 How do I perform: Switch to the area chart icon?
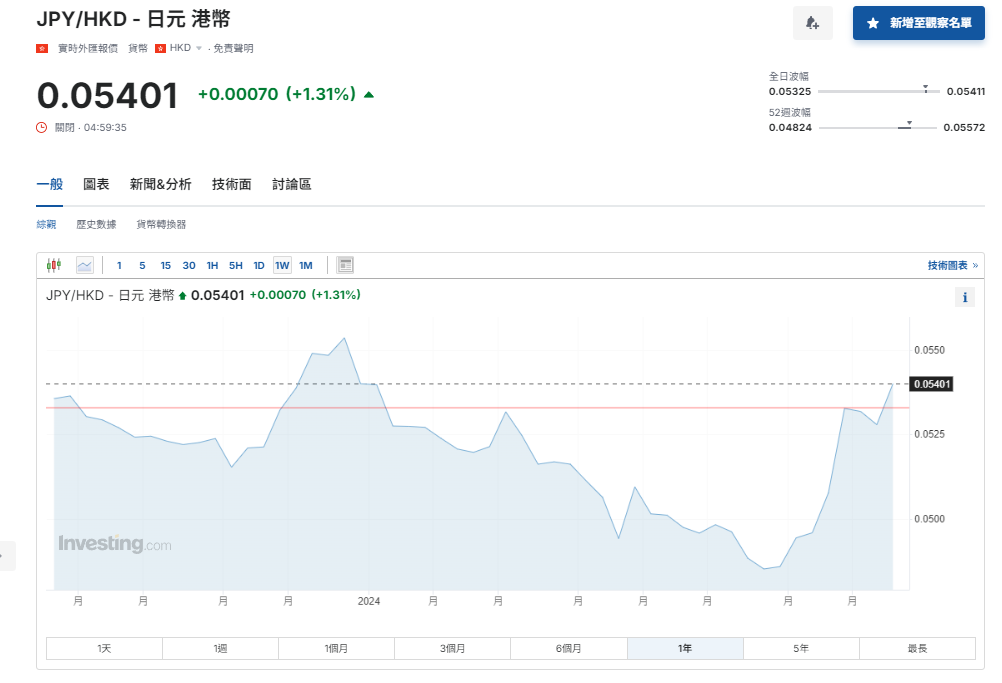click(84, 264)
